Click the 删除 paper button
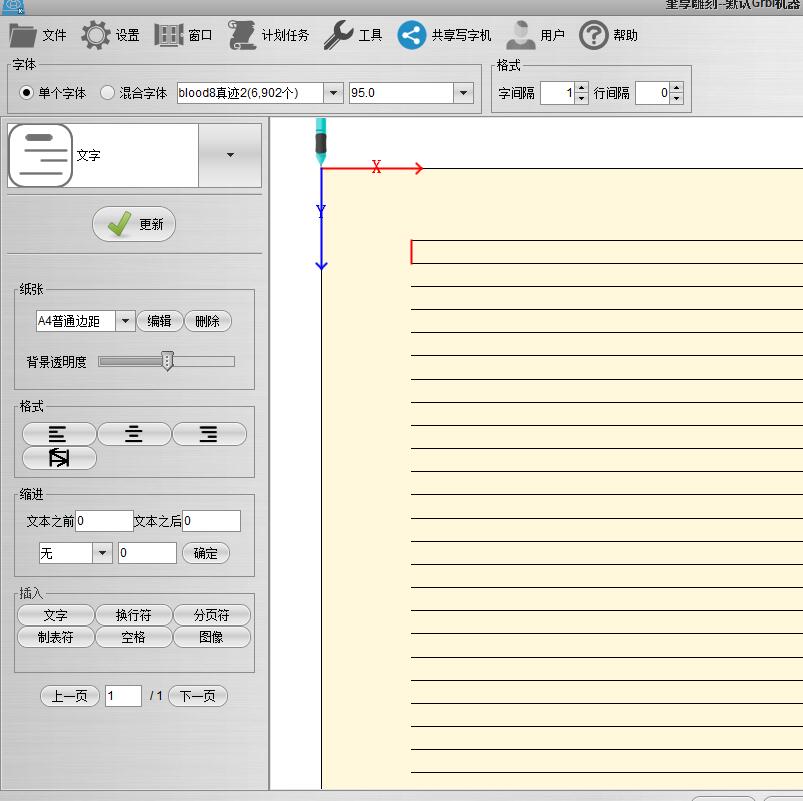This screenshot has width=803, height=801. pyautogui.click(x=207, y=321)
